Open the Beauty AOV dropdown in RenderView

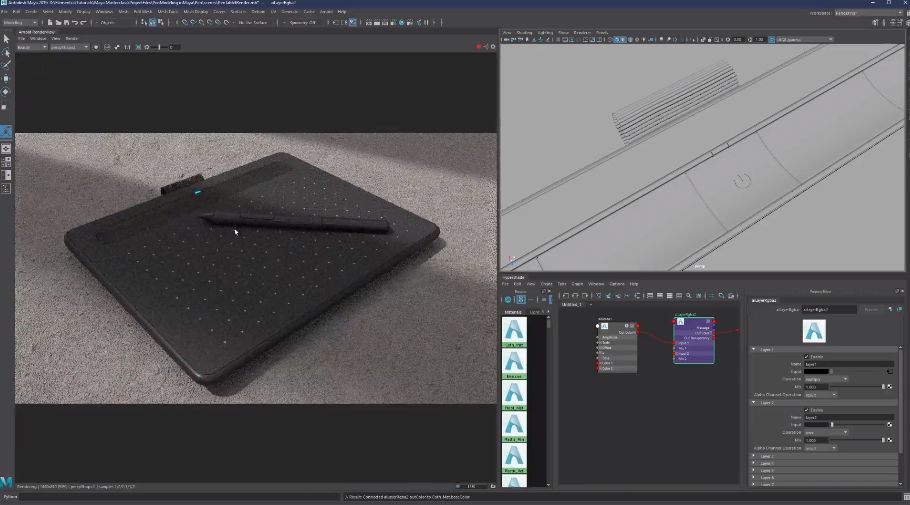click(x=31, y=47)
